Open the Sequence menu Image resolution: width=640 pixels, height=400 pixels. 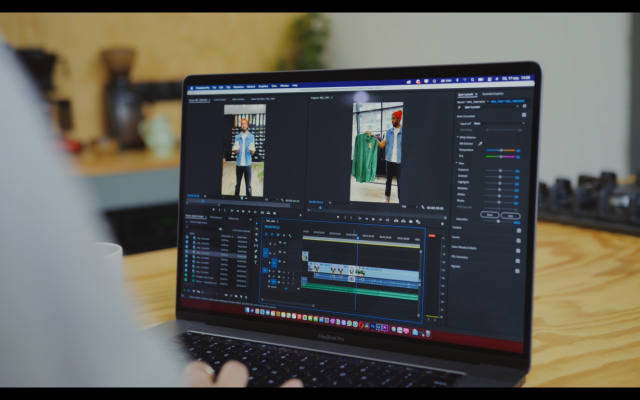click(238, 87)
